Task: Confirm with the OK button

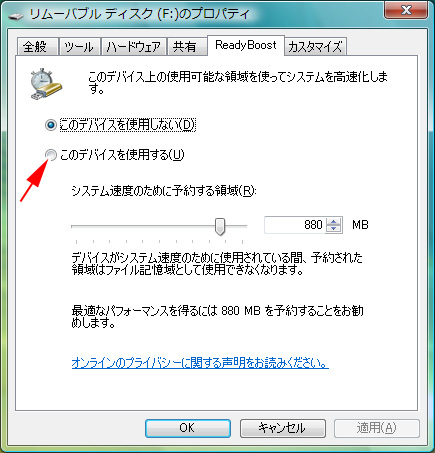Action: coord(188,428)
